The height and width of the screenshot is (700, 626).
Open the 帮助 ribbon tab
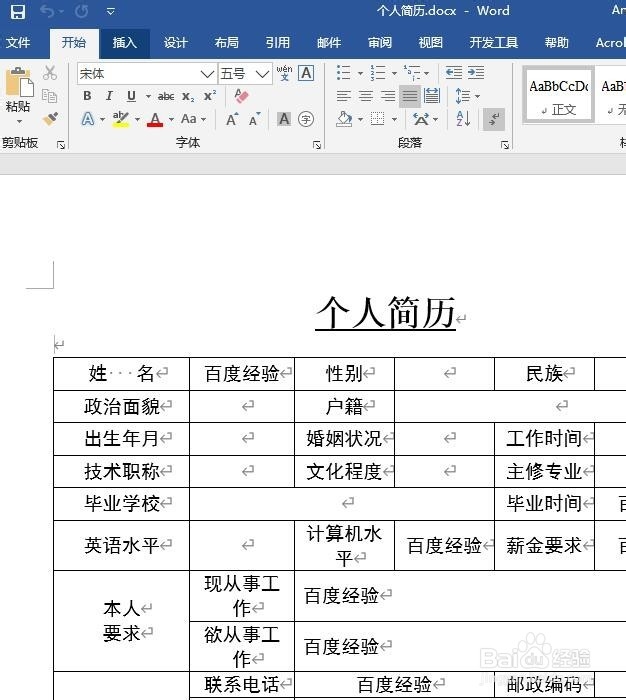pos(557,43)
